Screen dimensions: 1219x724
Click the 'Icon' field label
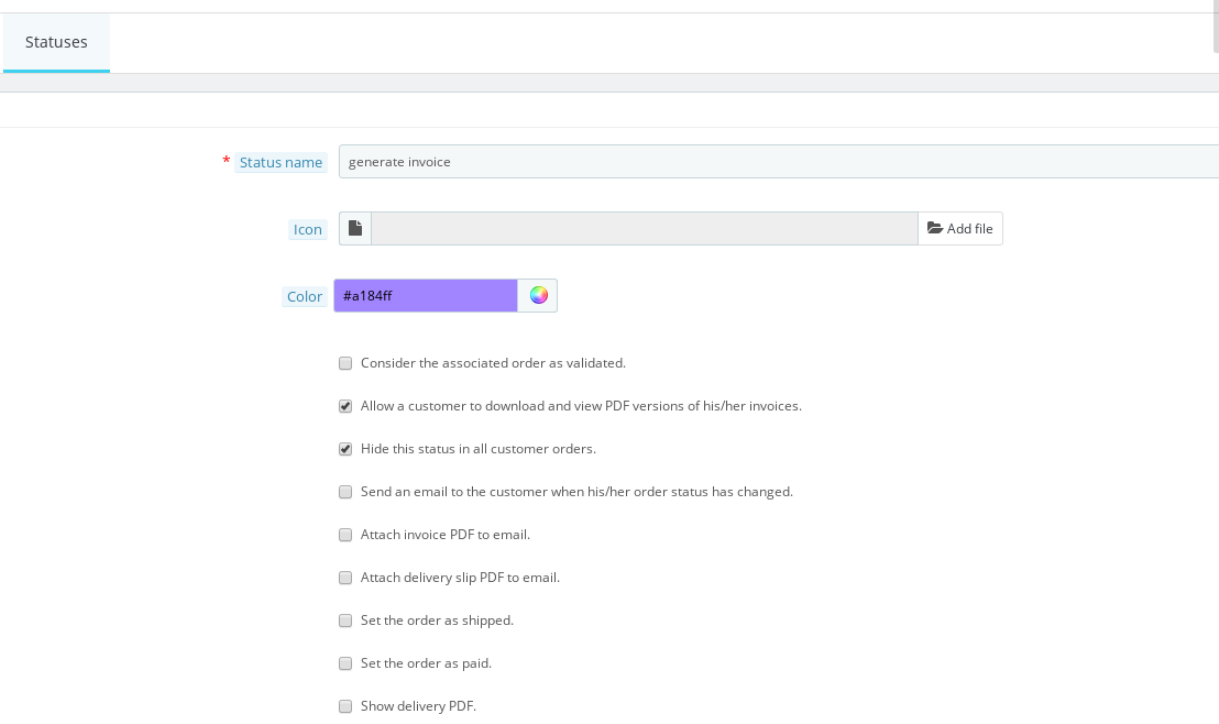tap(307, 229)
